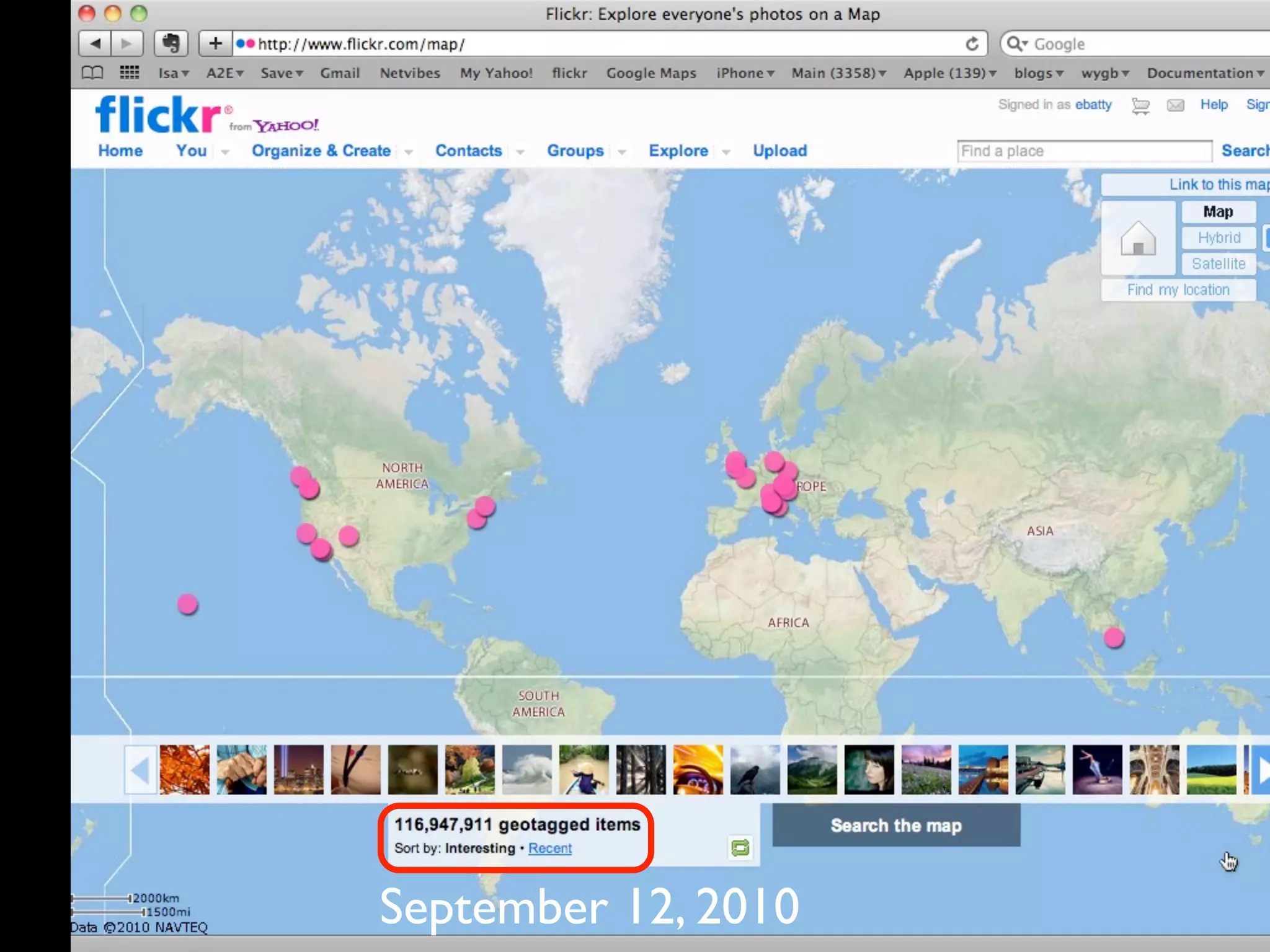Open the Google Maps bookmark
Image resolution: width=1270 pixels, height=952 pixels.
coord(651,73)
